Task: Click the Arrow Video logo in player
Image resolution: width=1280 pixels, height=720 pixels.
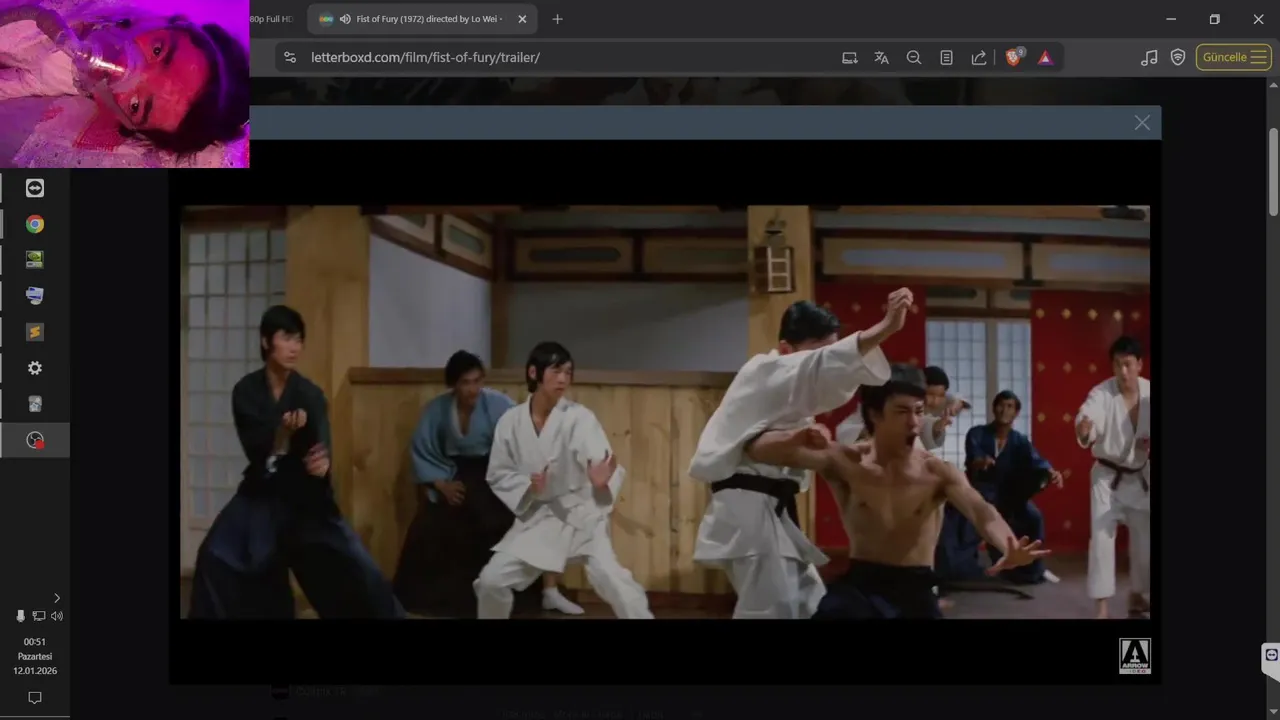Action: (x=1135, y=656)
